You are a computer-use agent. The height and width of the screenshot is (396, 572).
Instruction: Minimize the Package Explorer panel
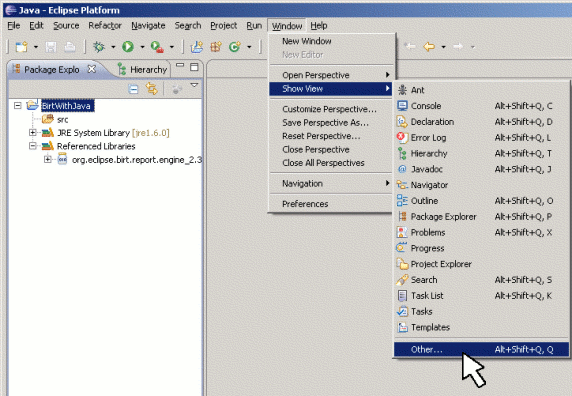[180, 65]
